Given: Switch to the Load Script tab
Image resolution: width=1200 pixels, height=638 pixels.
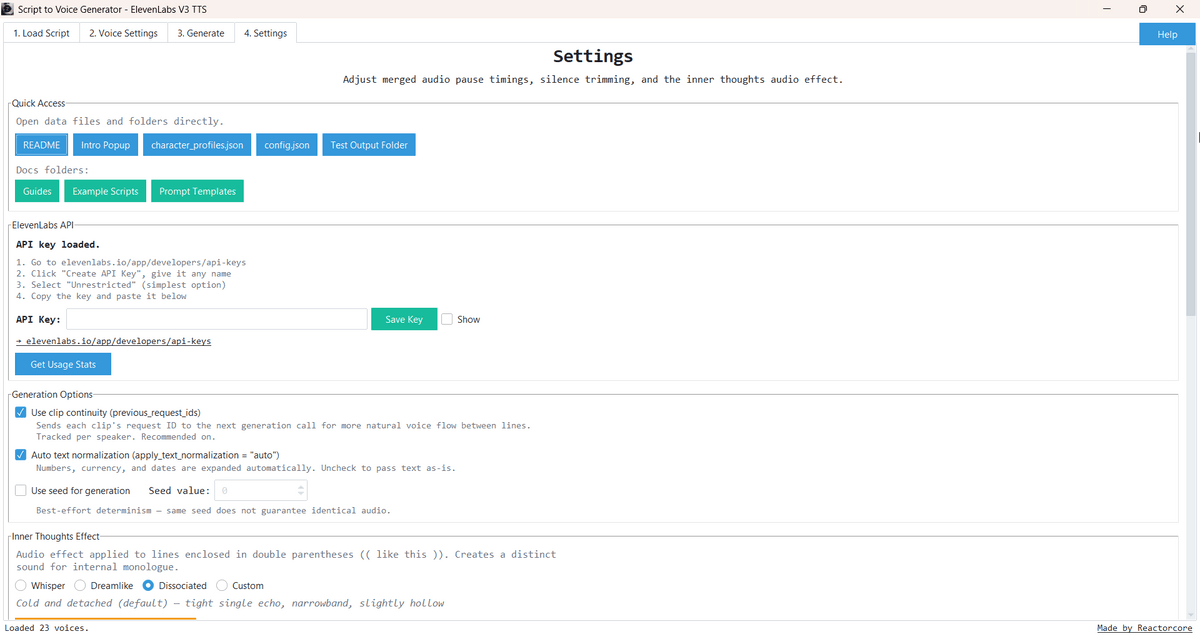Looking at the screenshot, I should 41,33.
